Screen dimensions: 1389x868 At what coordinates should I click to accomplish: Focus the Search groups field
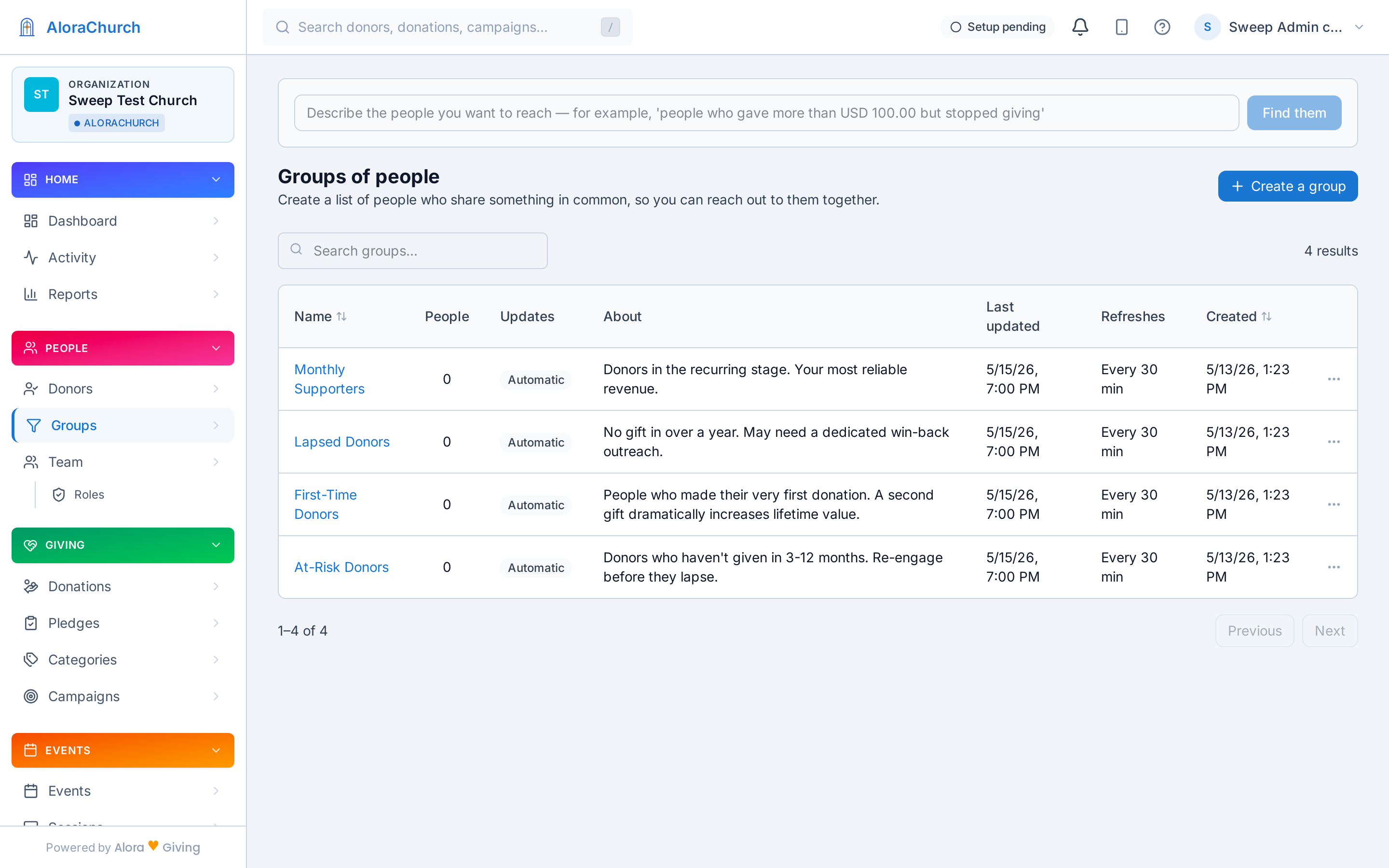click(x=413, y=251)
